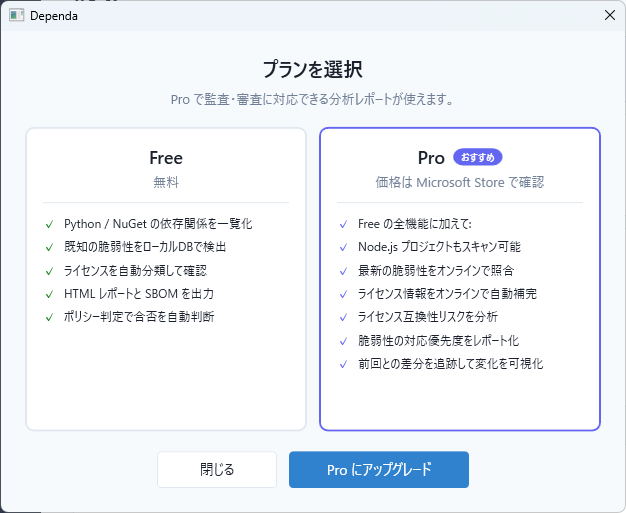Image resolution: width=626 pixels, height=513 pixels.
Task: Close the Dependa plan dialog window
Action: (x=609, y=15)
